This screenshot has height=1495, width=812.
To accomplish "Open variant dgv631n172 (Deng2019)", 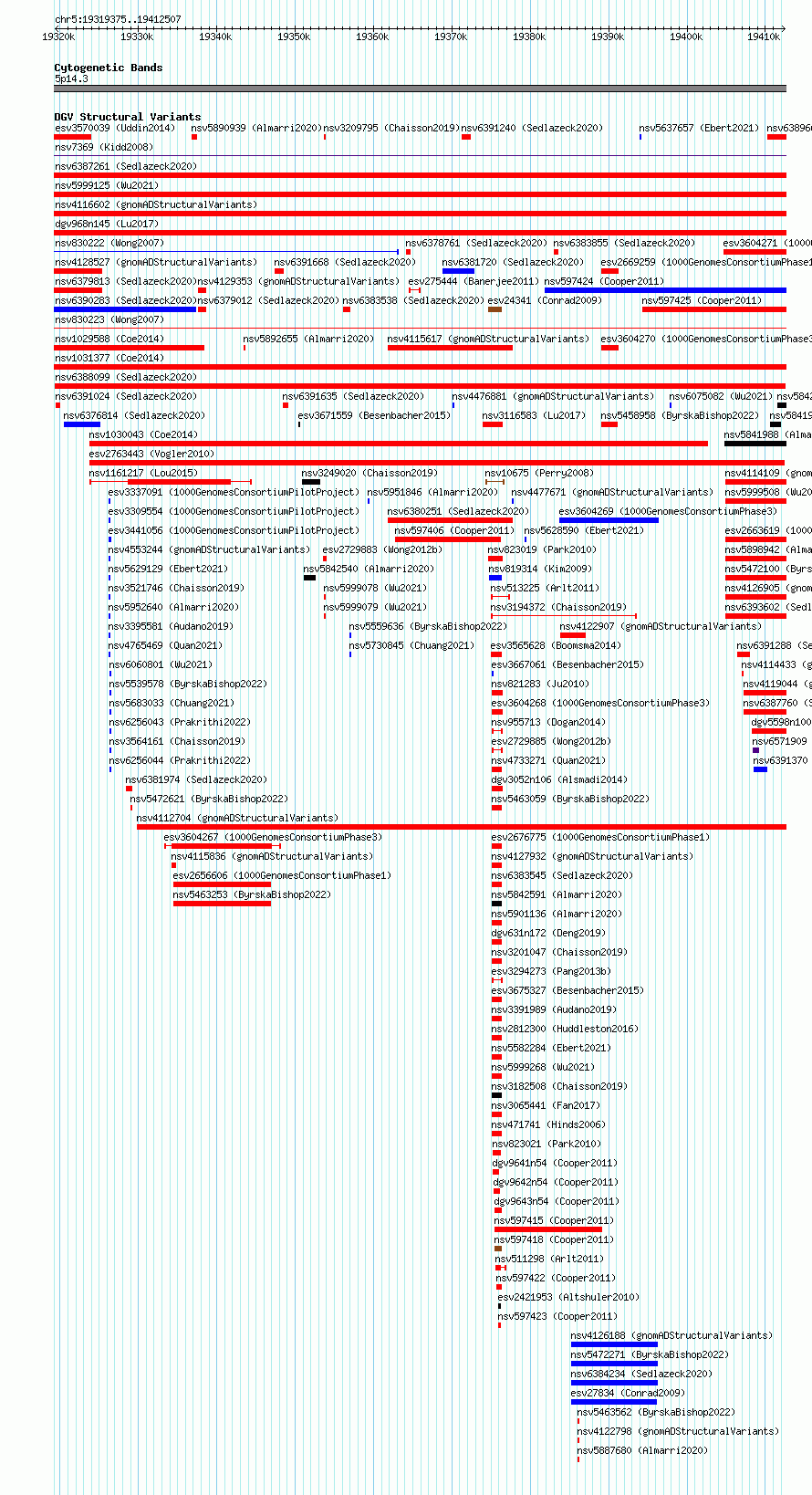I will (x=549, y=933).
